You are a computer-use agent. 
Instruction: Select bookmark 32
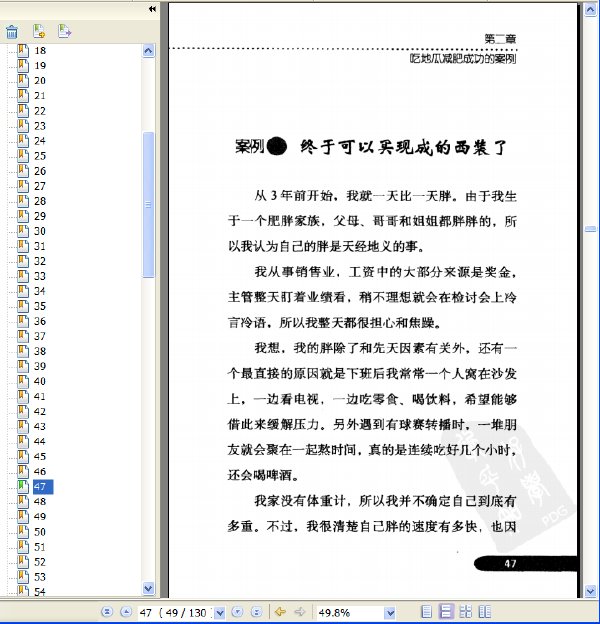coord(40,261)
